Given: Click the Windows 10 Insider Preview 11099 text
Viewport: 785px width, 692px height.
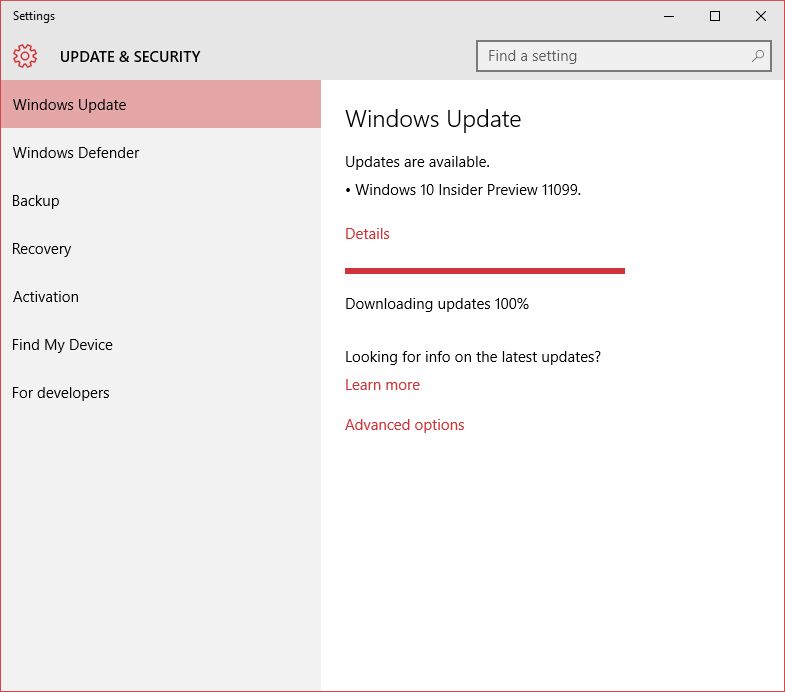Looking at the screenshot, I should 468,190.
